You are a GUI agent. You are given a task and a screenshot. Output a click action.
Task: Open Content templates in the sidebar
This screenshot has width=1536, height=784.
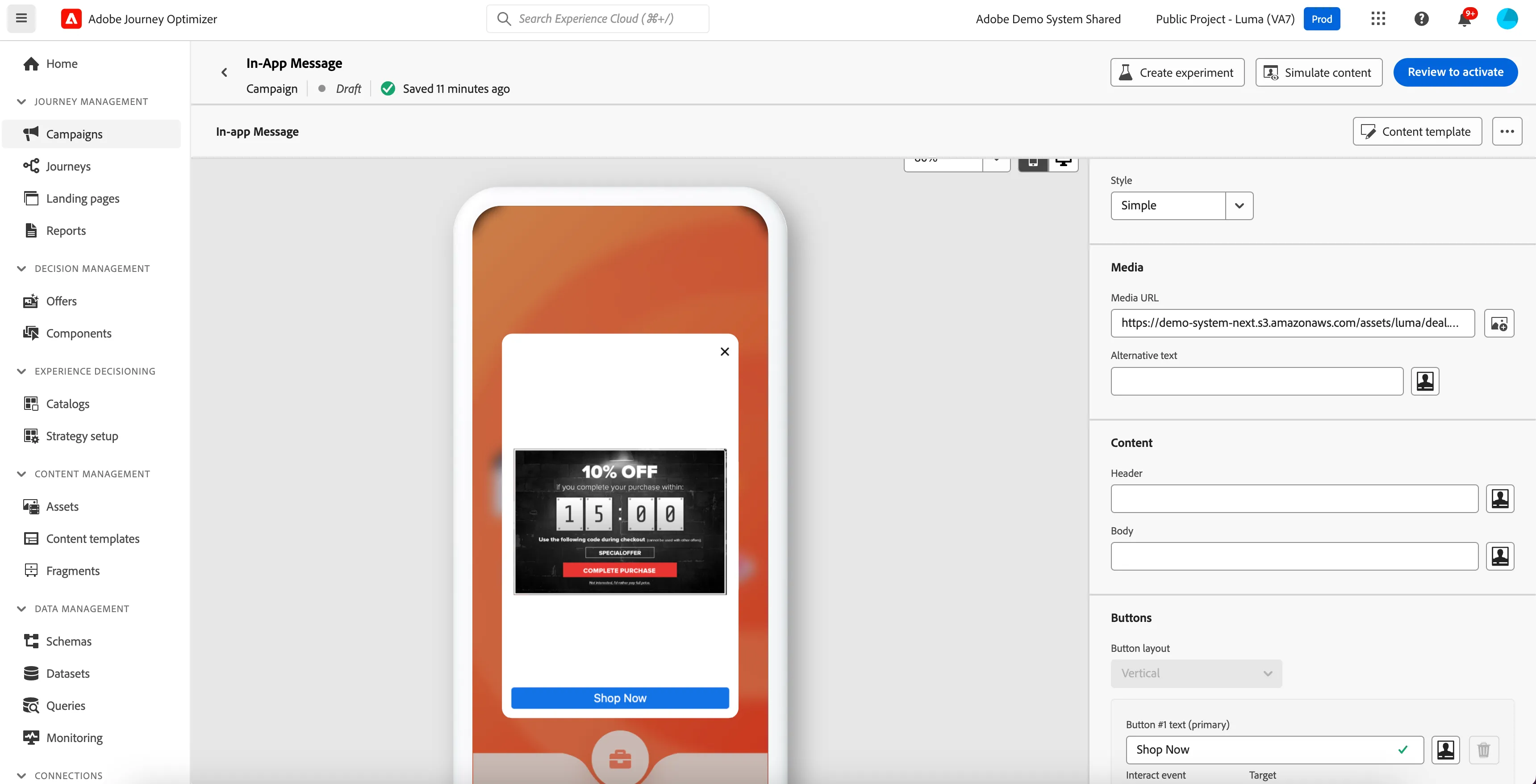tap(92, 538)
